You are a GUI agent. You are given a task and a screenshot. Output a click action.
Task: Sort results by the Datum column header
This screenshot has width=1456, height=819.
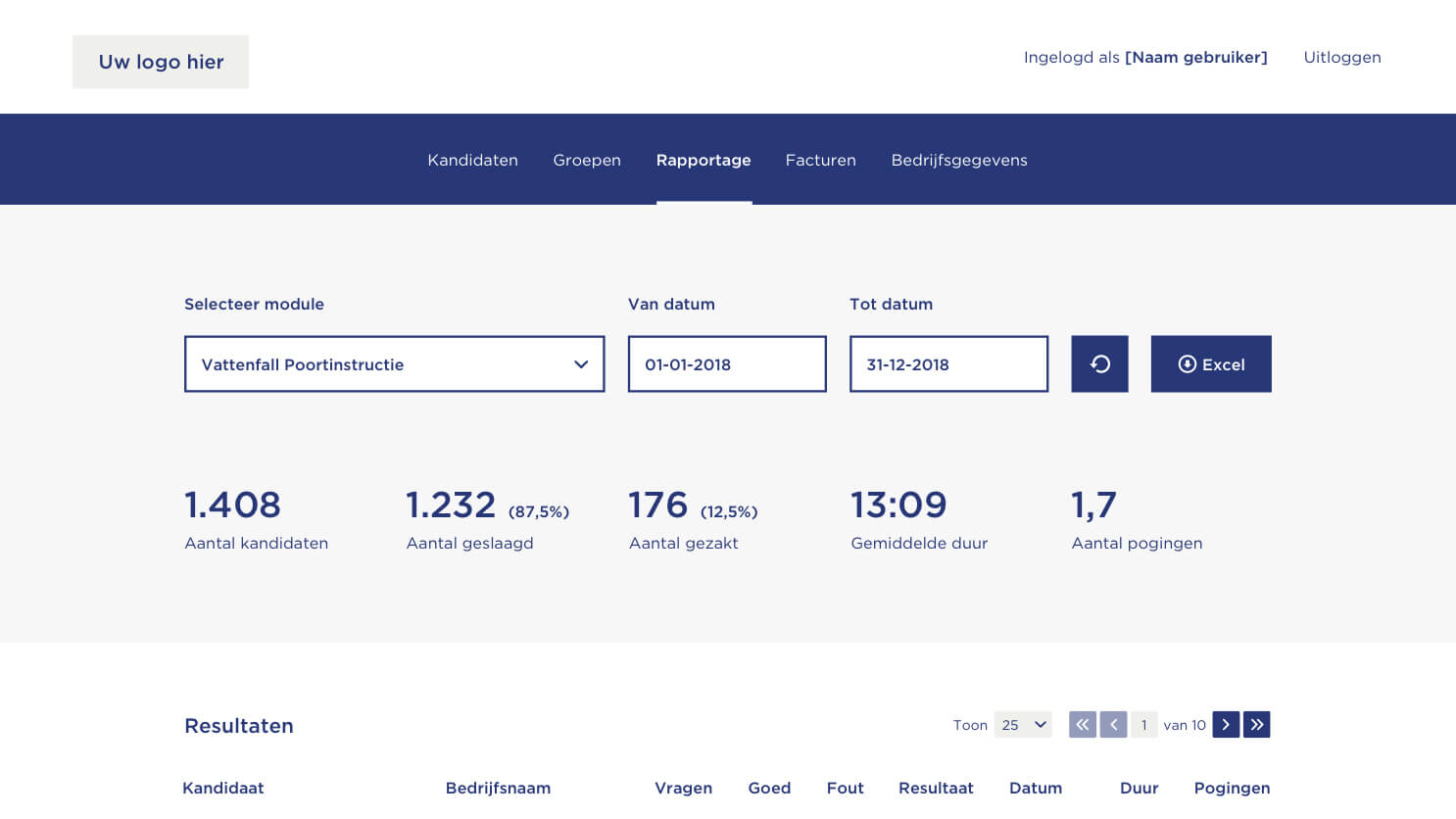pyautogui.click(x=1036, y=788)
